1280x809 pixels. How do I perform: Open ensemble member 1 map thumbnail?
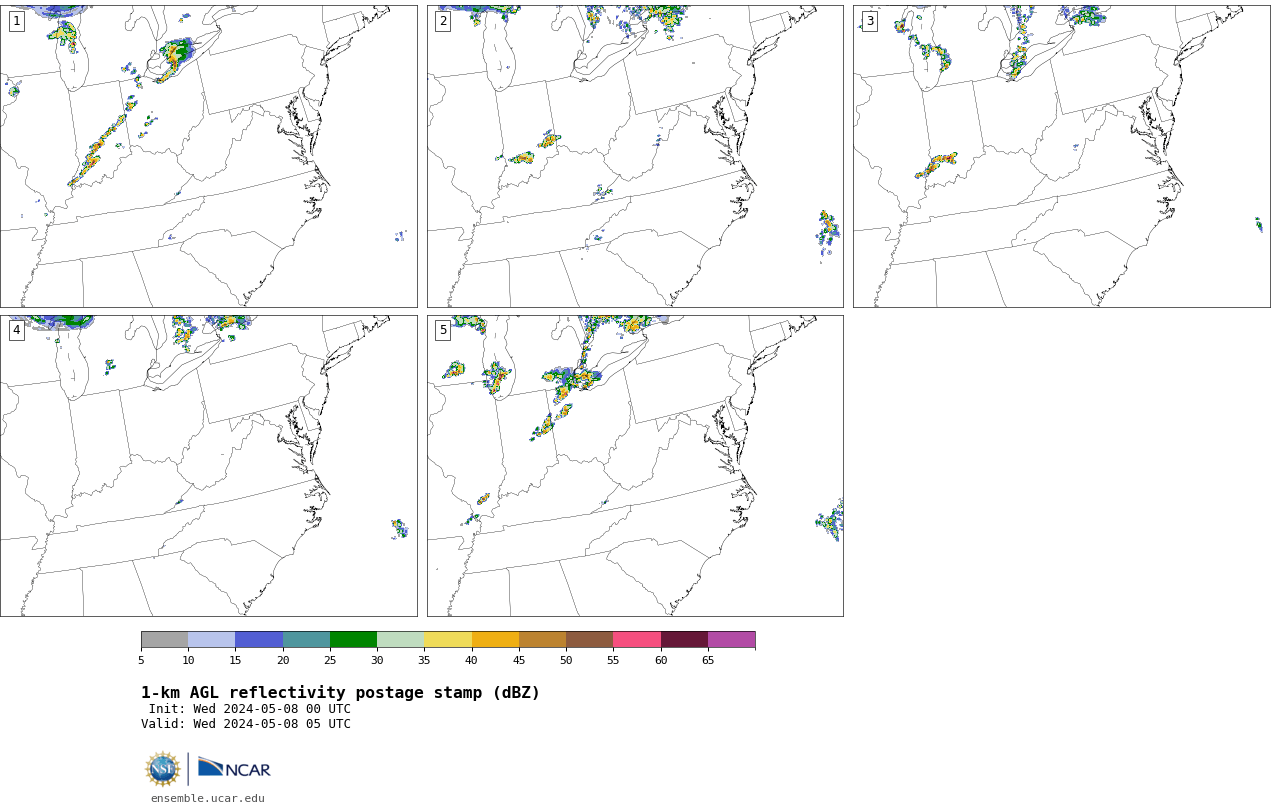coord(209,156)
